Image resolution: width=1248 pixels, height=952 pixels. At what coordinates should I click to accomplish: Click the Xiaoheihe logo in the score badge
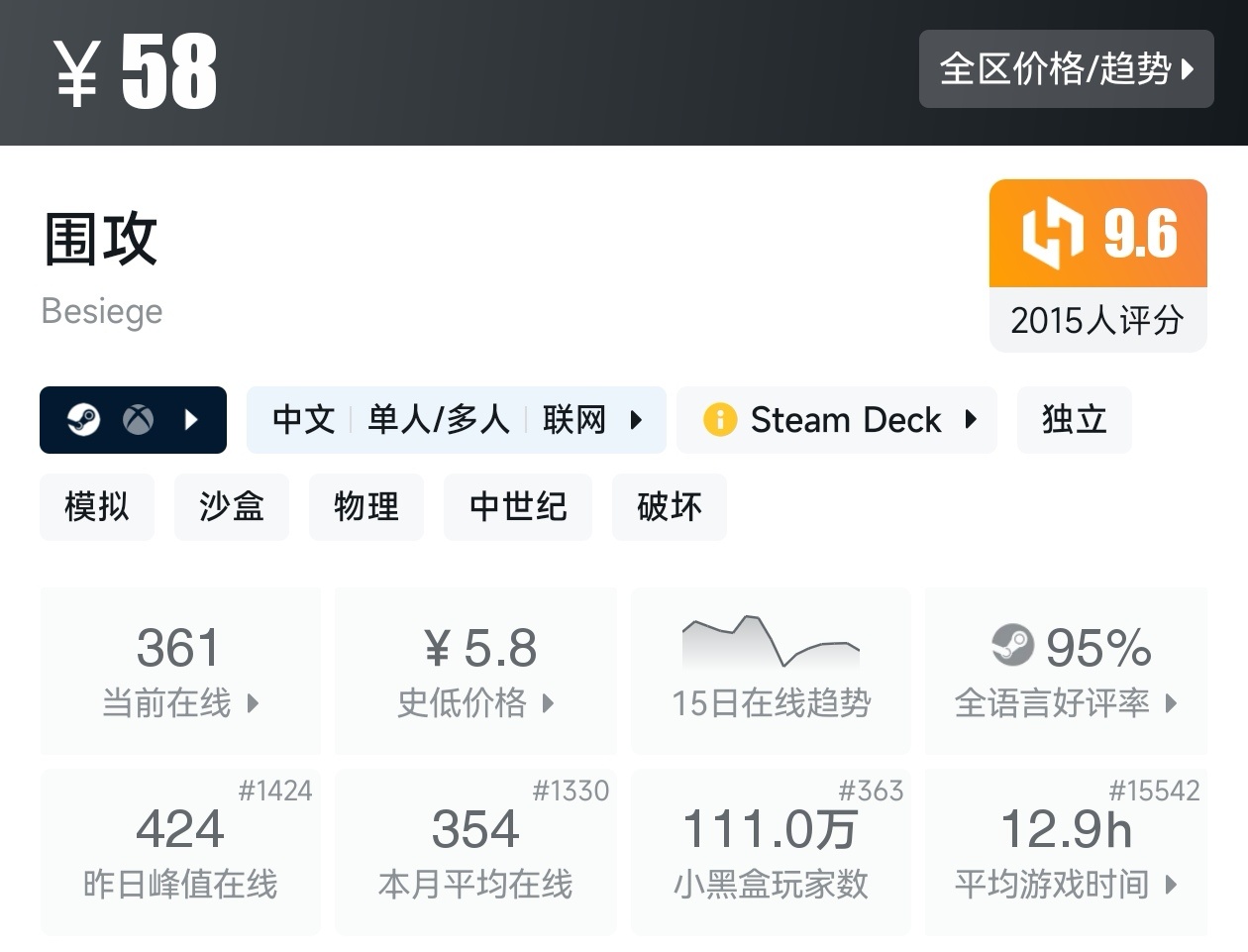1052,234
